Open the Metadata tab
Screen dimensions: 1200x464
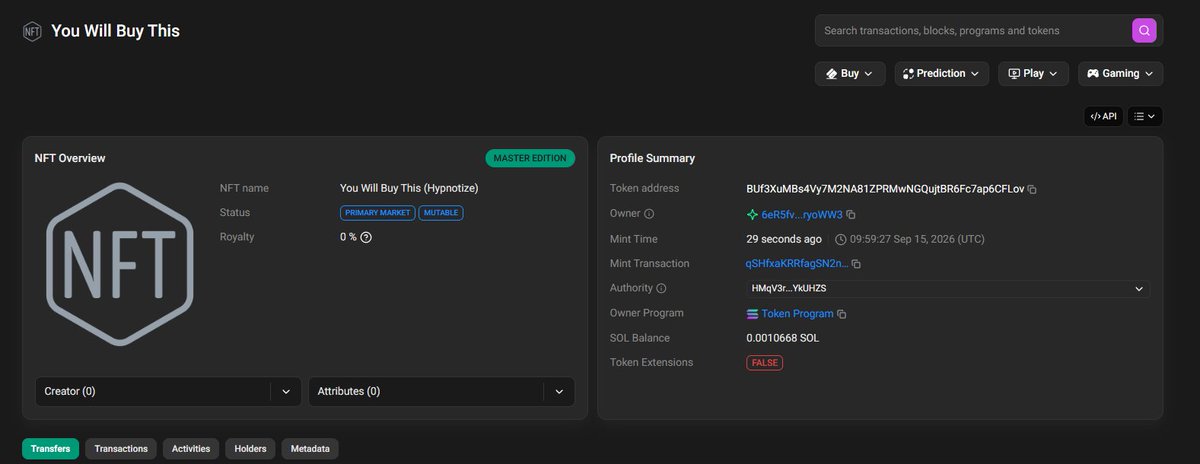310,449
